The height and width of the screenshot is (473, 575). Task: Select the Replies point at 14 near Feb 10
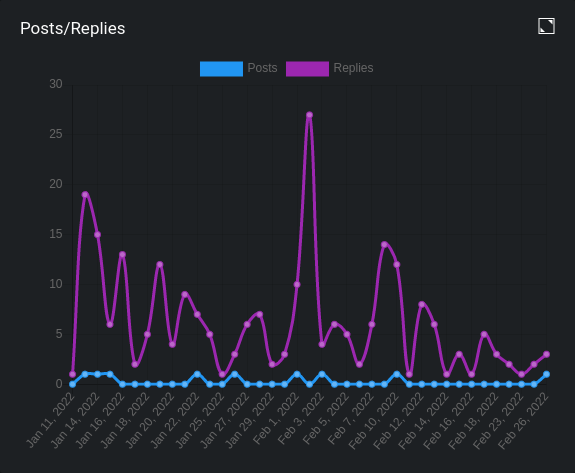point(384,245)
